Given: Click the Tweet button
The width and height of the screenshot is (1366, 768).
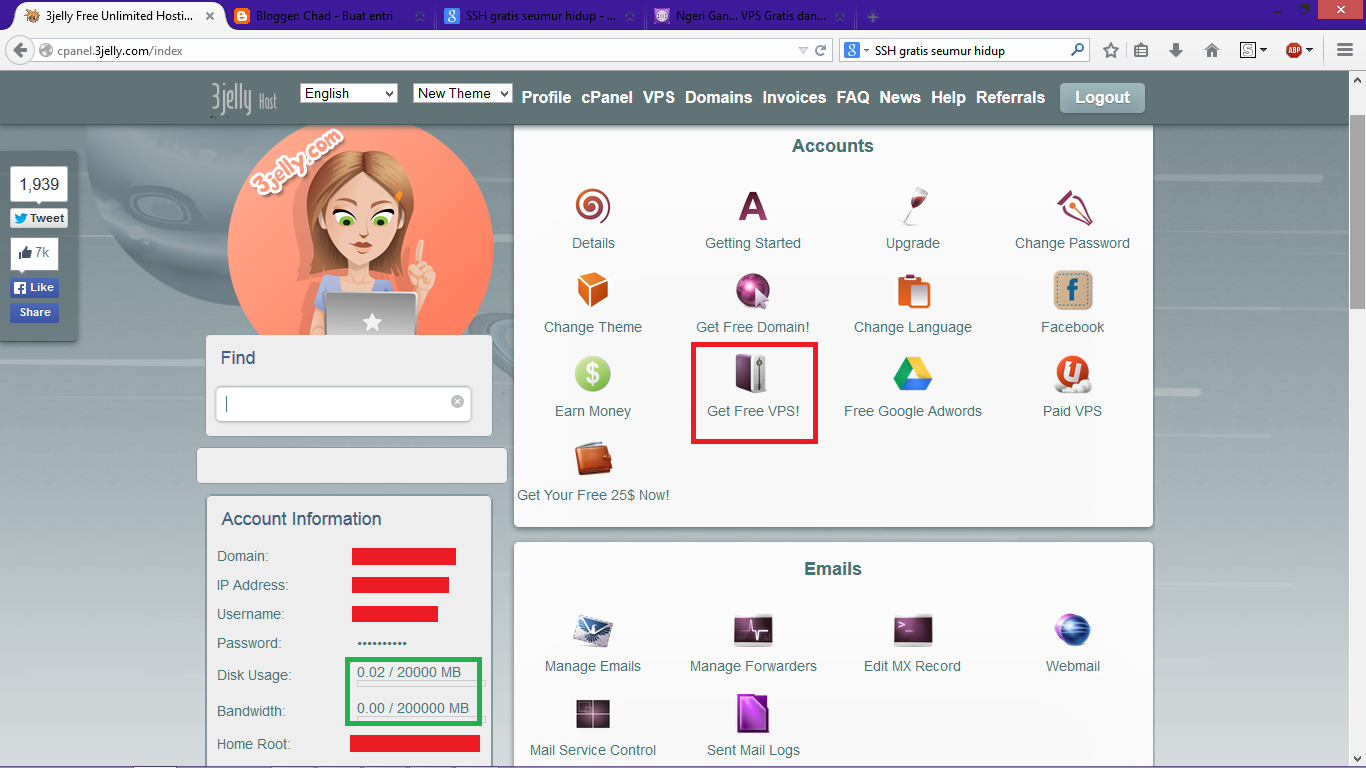Looking at the screenshot, I should point(39,218).
